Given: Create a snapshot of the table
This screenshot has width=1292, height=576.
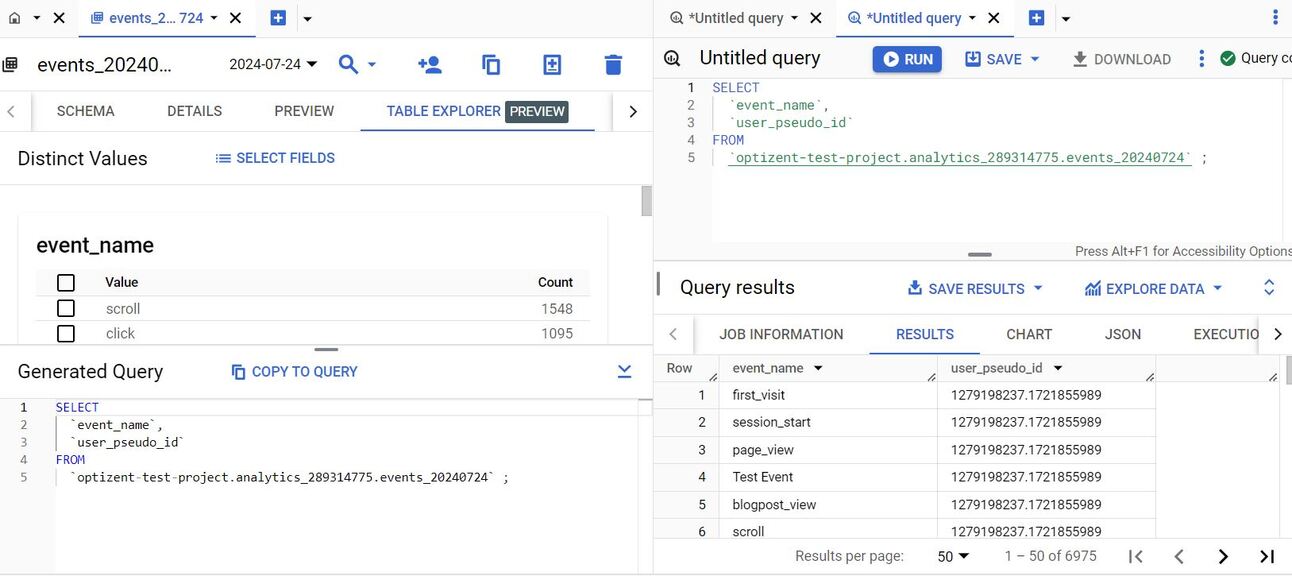Looking at the screenshot, I should pyautogui.click(x=551, y=63).
